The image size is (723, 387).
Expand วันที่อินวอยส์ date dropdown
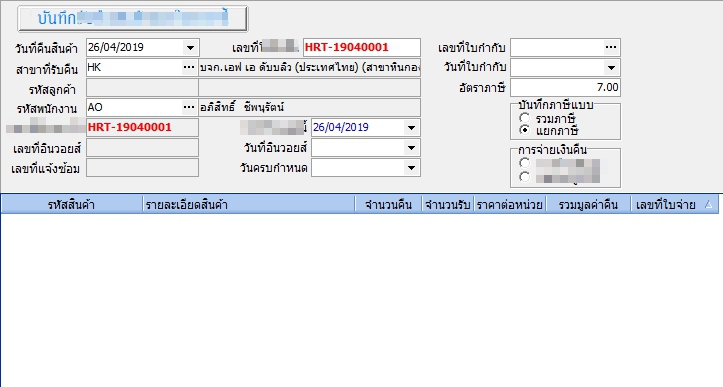411,148
